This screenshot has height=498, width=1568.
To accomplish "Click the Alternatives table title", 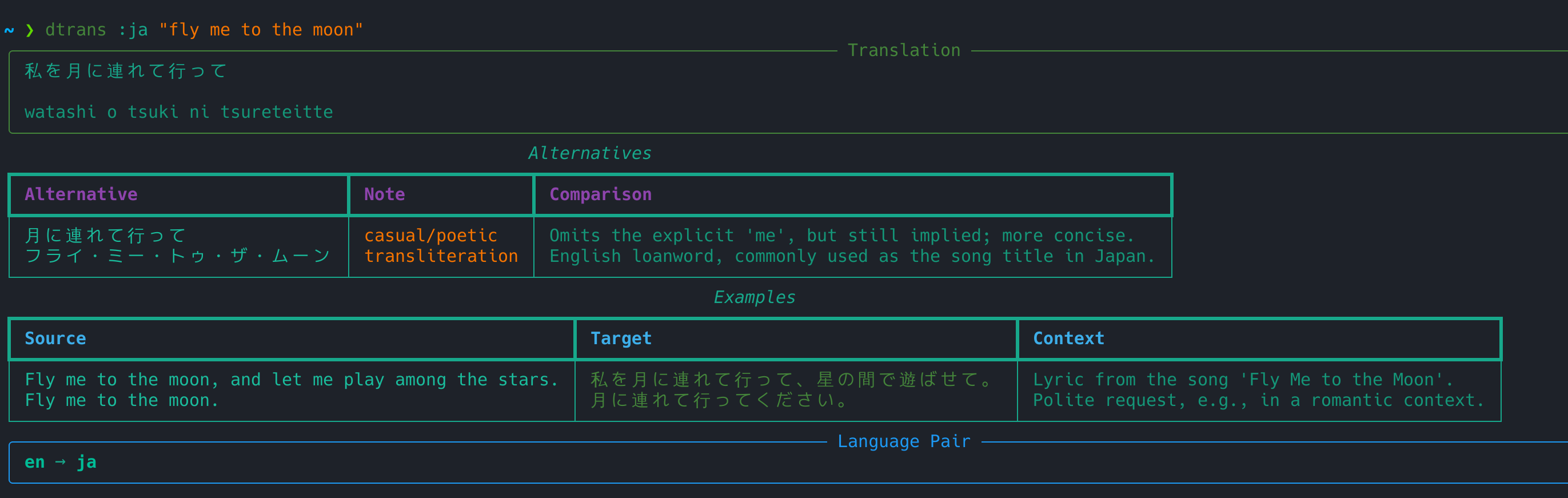I will (x=590, y=153).
